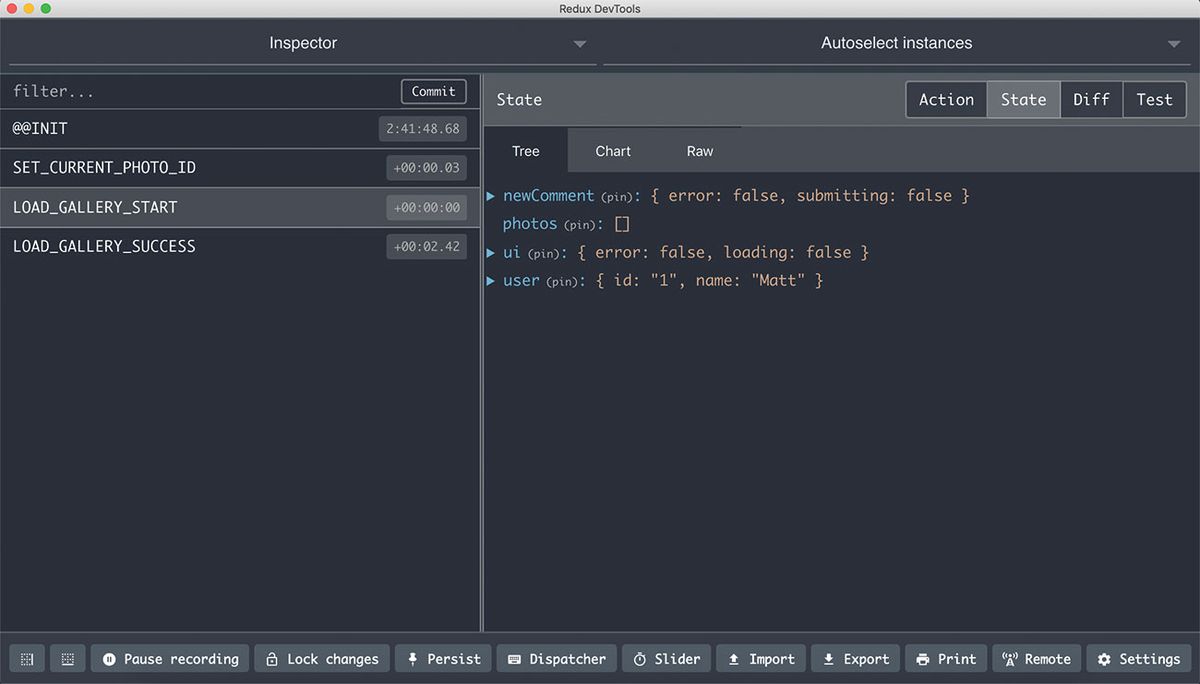Select the bottom-dock layout icon
The height and width of the screenshot is (684, 1200).
pos(67,658)
